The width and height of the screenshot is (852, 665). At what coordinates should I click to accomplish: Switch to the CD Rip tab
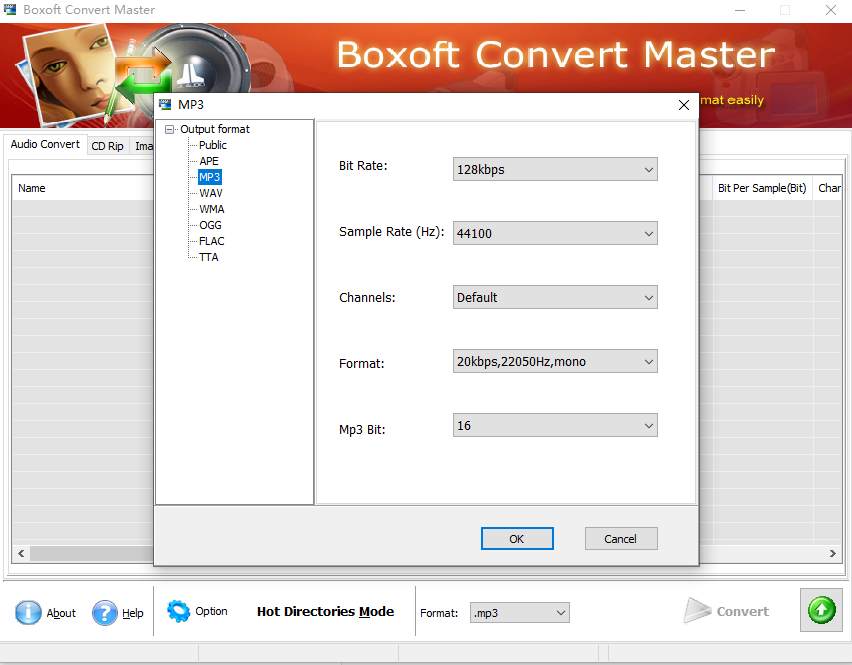(108, 146)
